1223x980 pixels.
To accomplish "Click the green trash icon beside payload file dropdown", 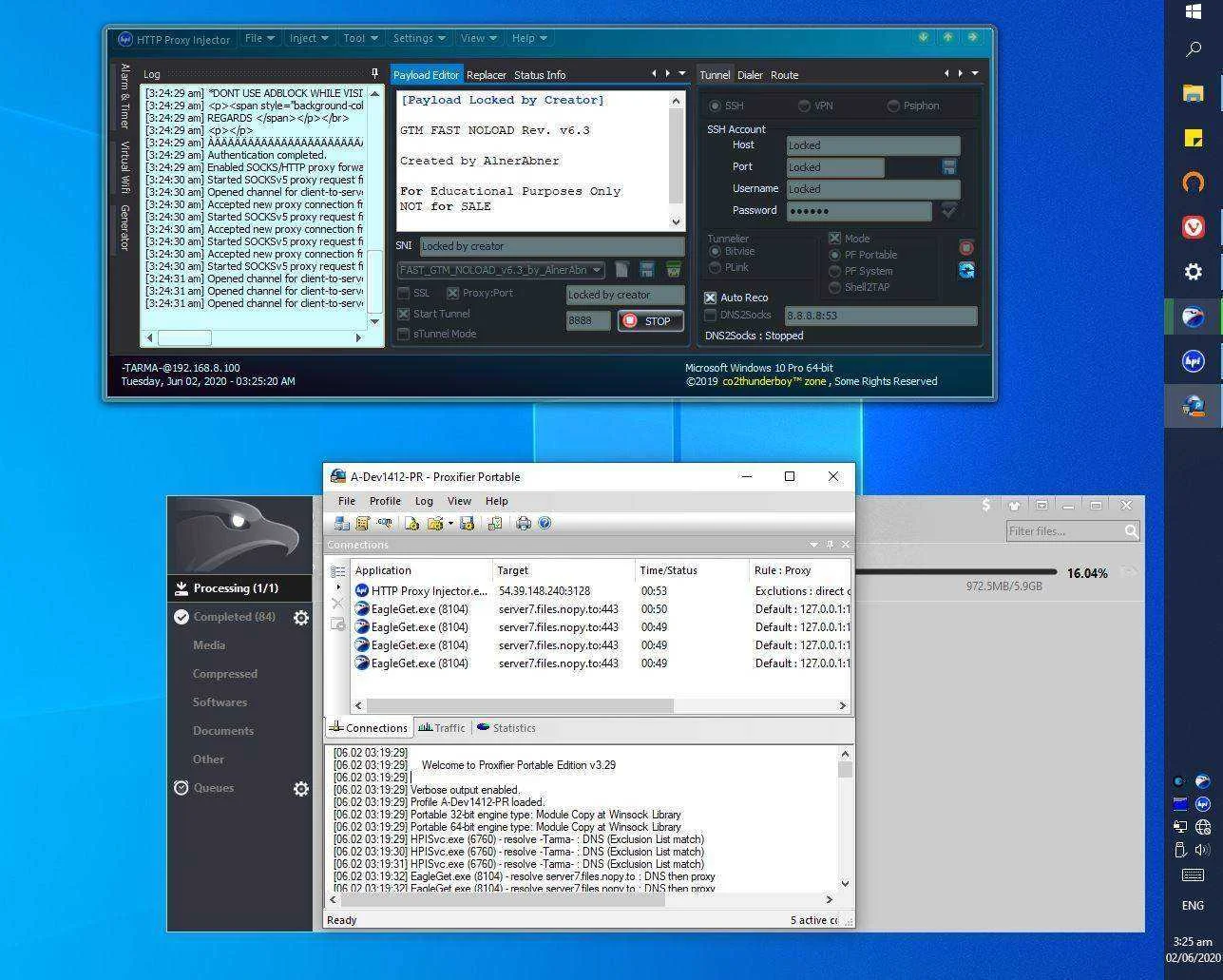I will click(673, 270).
